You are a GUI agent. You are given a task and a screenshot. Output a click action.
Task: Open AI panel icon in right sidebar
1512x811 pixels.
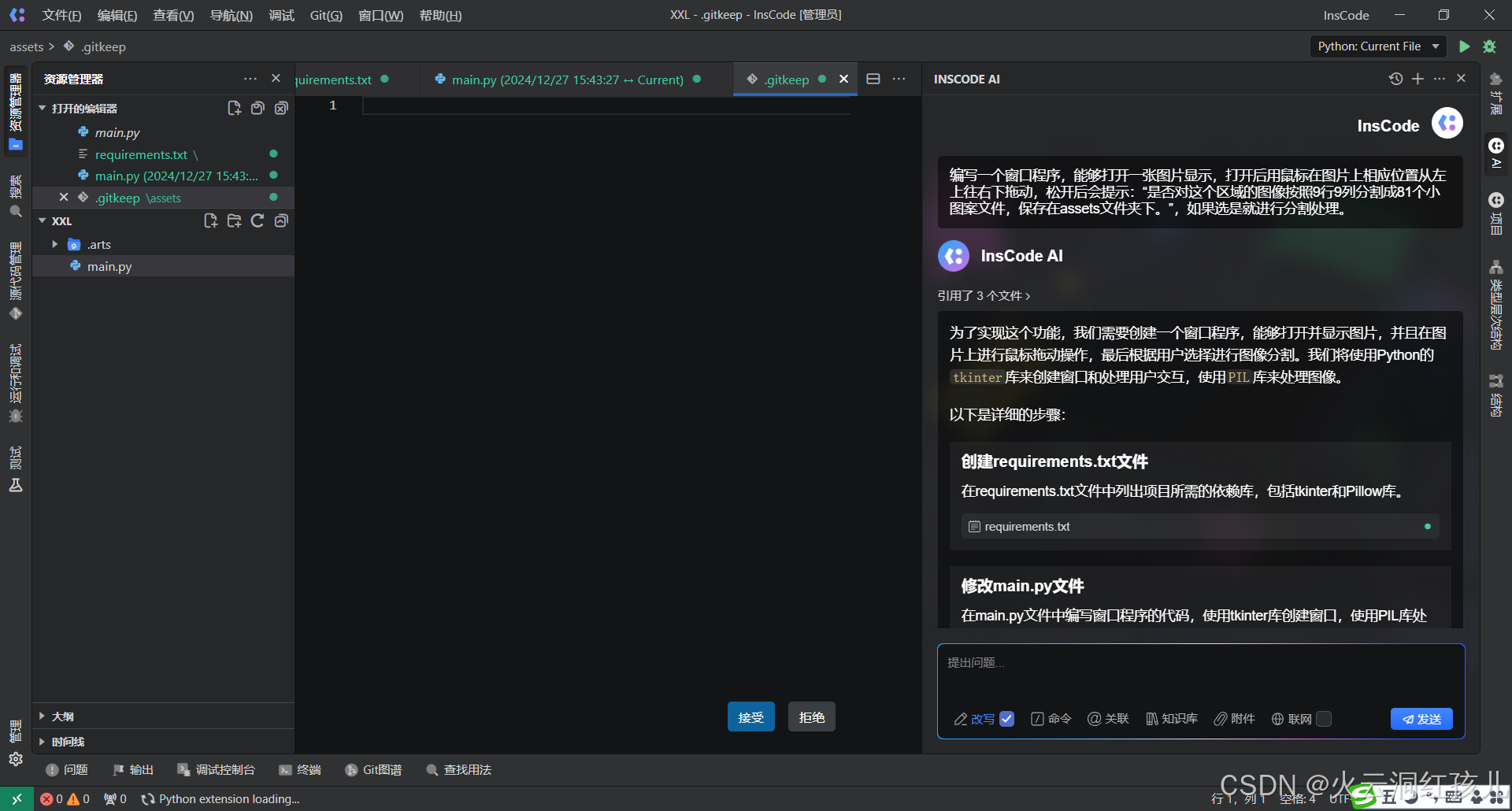1496,153
